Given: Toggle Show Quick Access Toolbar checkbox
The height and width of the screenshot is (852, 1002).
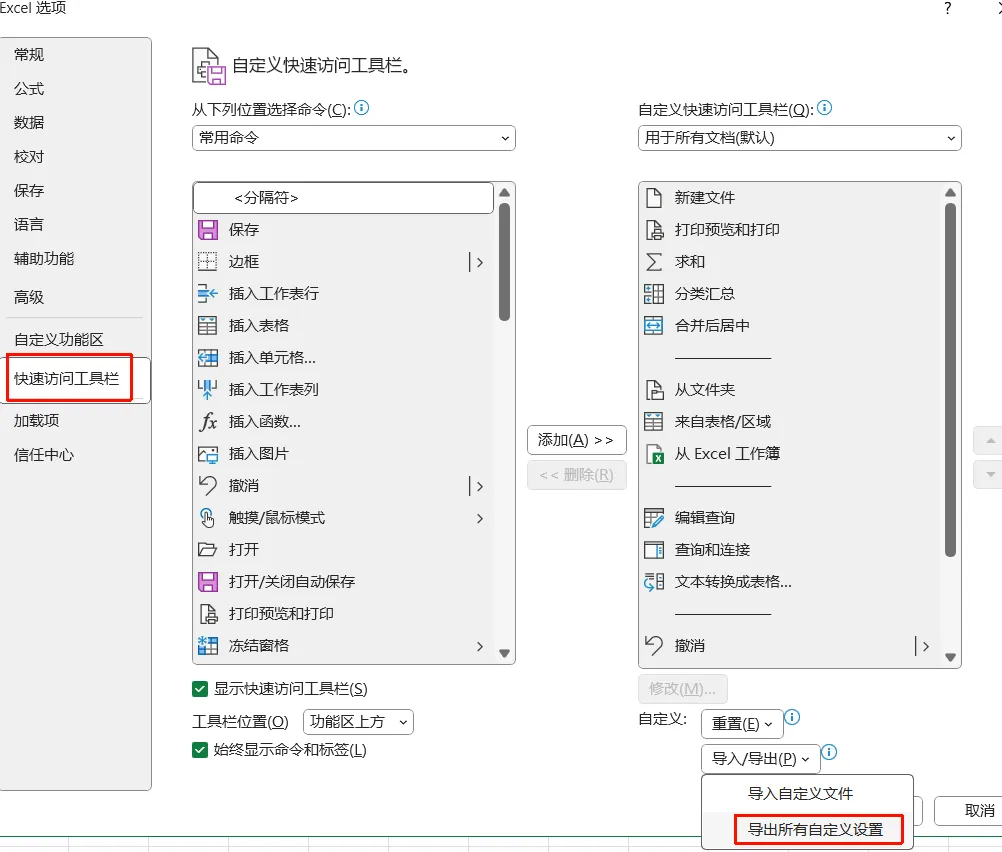Looking at the screenshot, I should coord(199,688).
